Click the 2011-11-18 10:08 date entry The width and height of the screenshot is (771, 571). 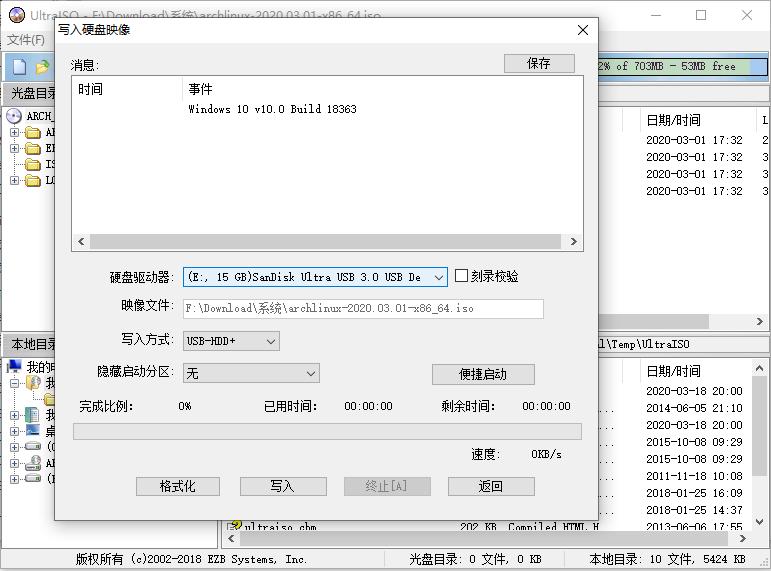pos(694,476)
